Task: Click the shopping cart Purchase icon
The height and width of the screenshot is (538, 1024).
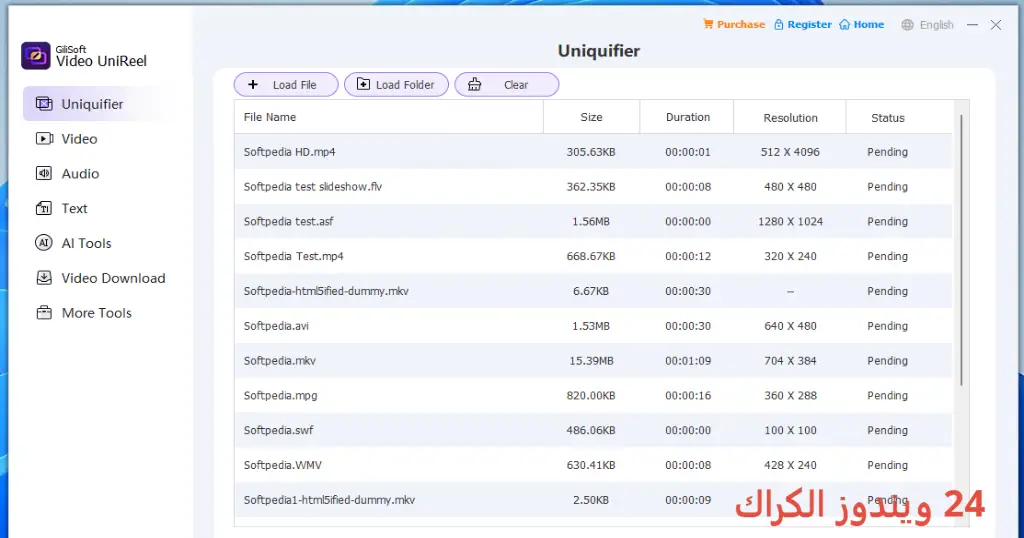Action: coord(708,24)
